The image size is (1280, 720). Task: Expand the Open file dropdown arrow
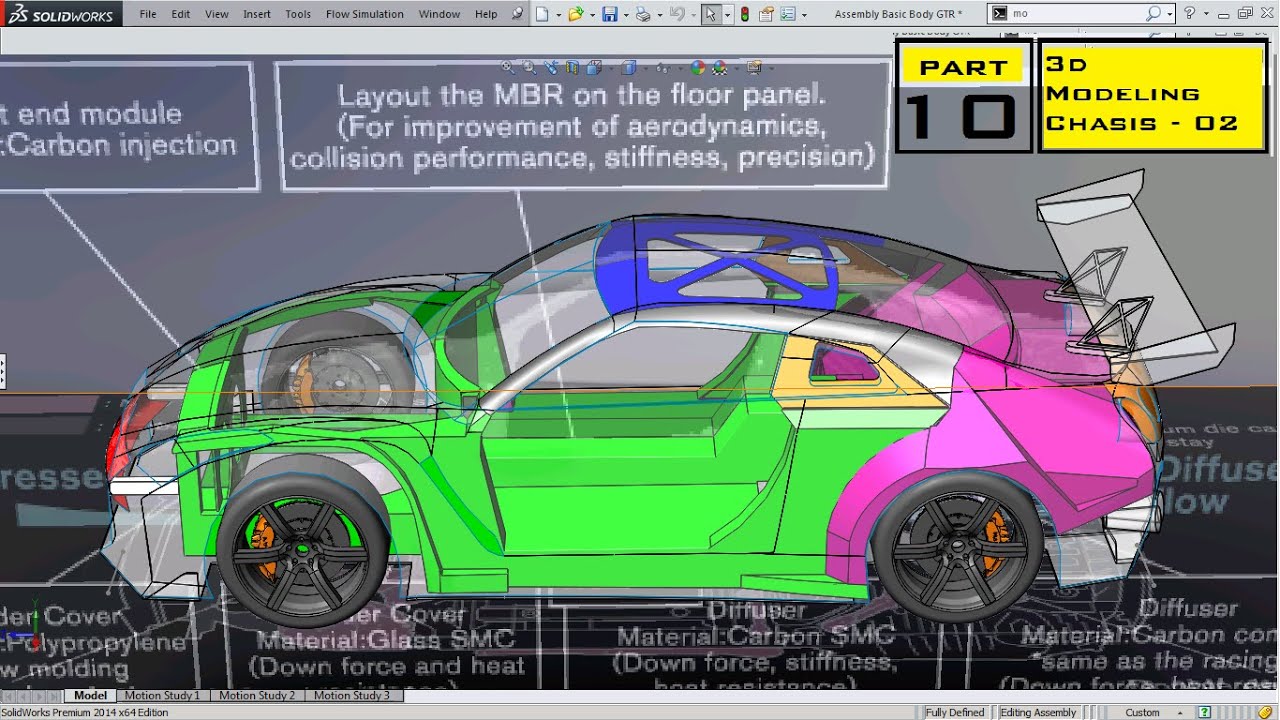click(591, 15)
